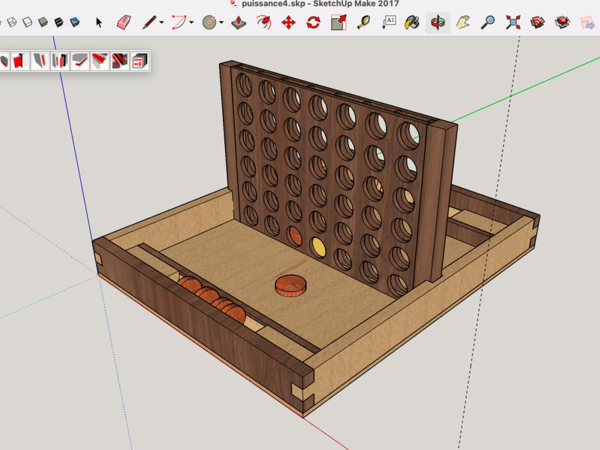Screen dimensions: 600x450
Task: Pick the Tape Measure tool
Action: coord(363,21)
